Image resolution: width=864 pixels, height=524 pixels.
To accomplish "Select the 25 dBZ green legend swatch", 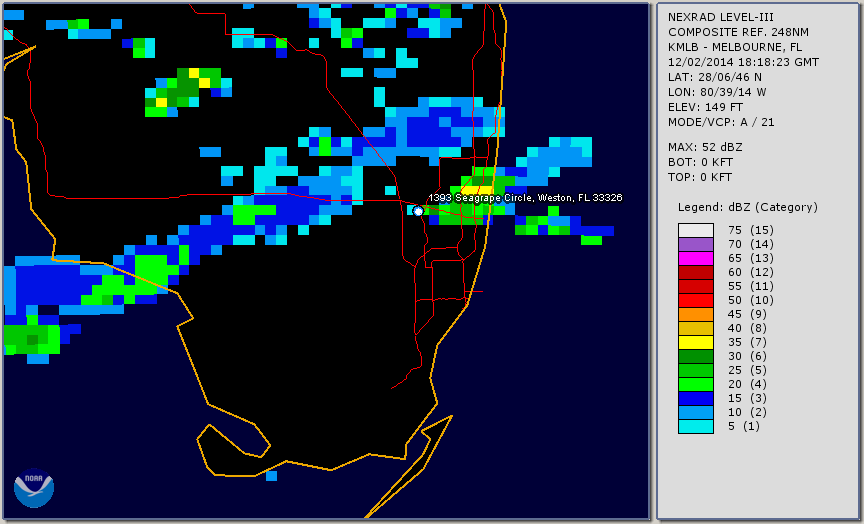I will coord(695,370).
